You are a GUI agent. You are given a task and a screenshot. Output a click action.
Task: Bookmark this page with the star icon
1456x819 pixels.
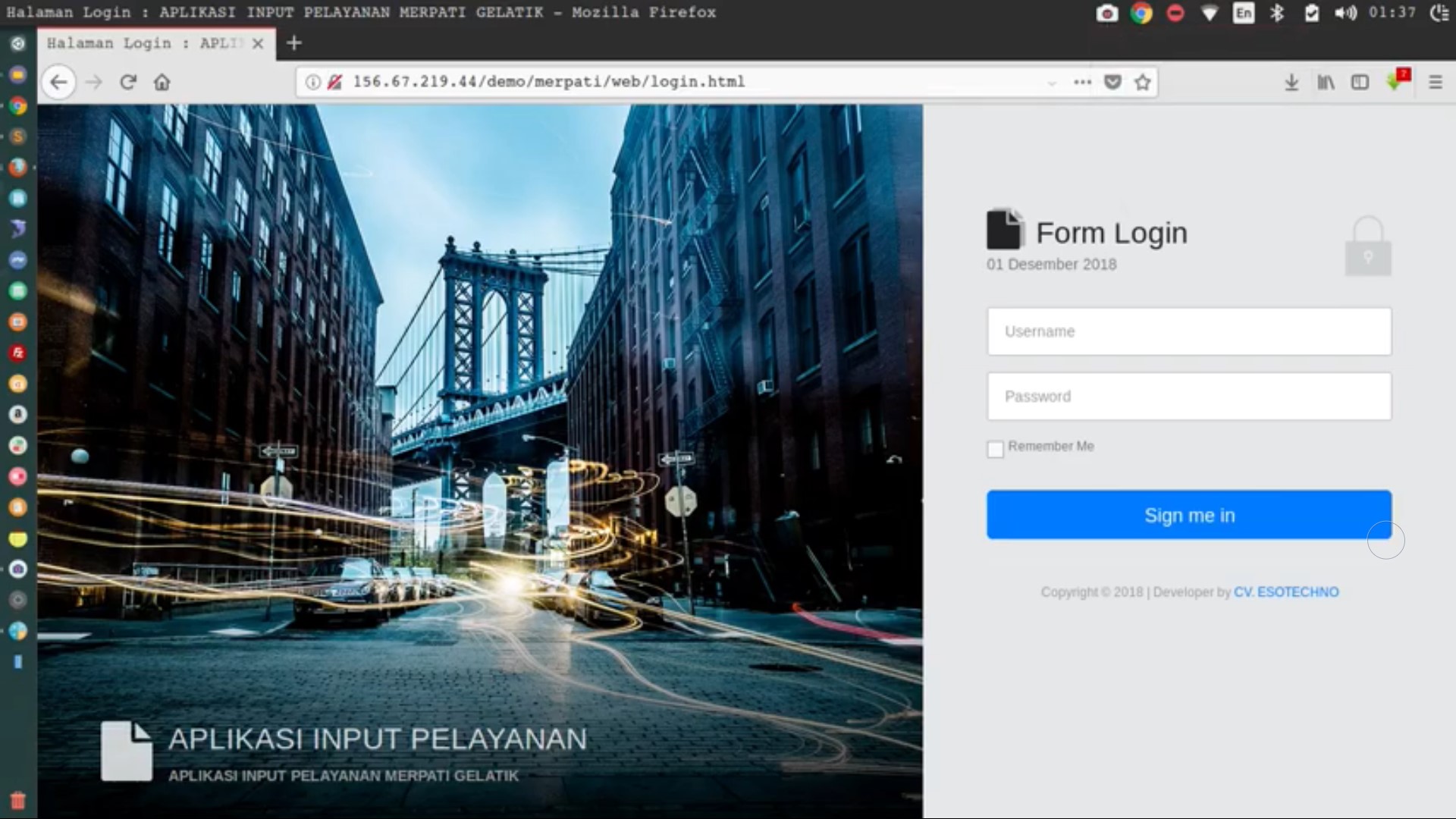[1143, 82]
